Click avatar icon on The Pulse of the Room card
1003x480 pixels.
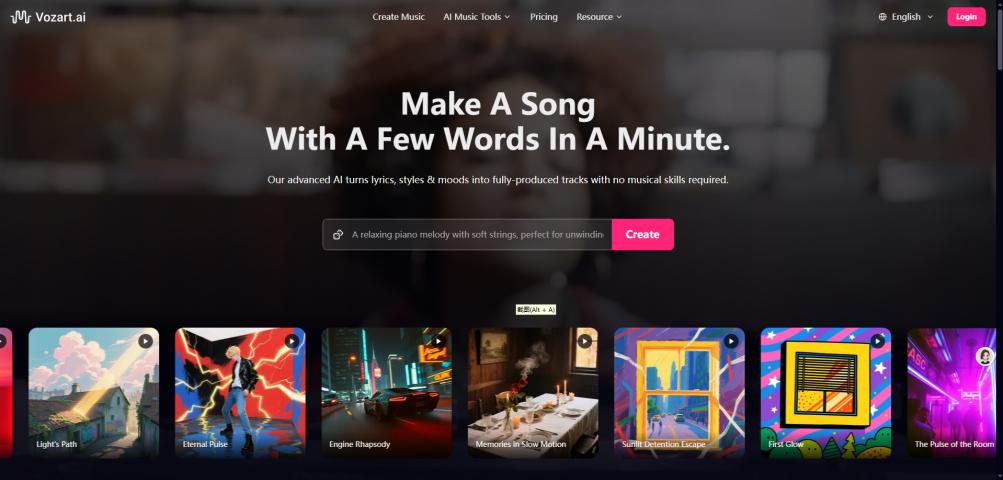click(x=985, y=356)
